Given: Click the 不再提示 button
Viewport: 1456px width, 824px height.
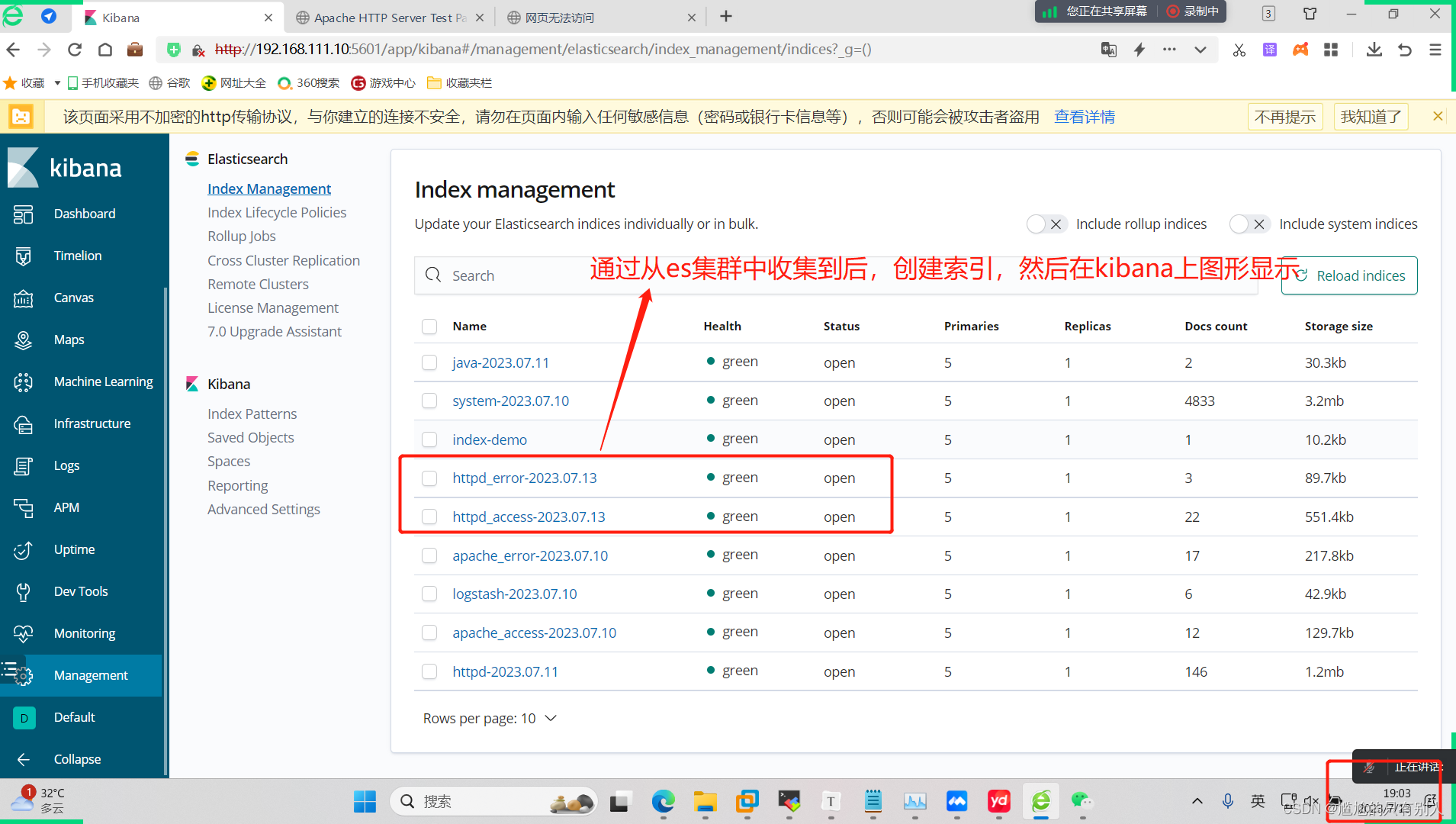Looking at the screenshot, I should pyautogui.click(x=1285, y=117).
